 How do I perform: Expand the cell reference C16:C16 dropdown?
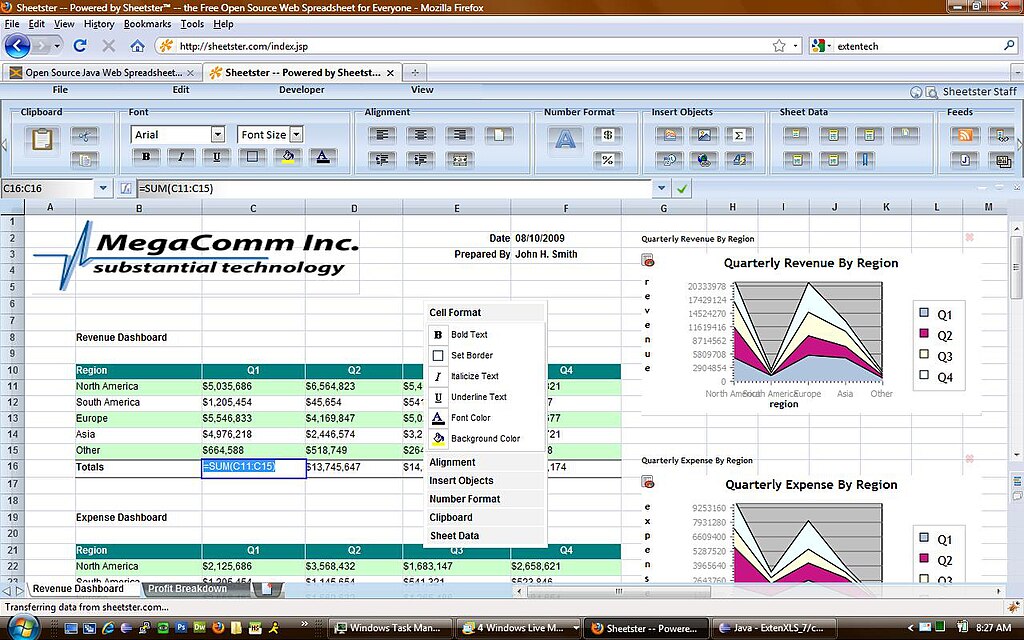(x=103, y=188)
